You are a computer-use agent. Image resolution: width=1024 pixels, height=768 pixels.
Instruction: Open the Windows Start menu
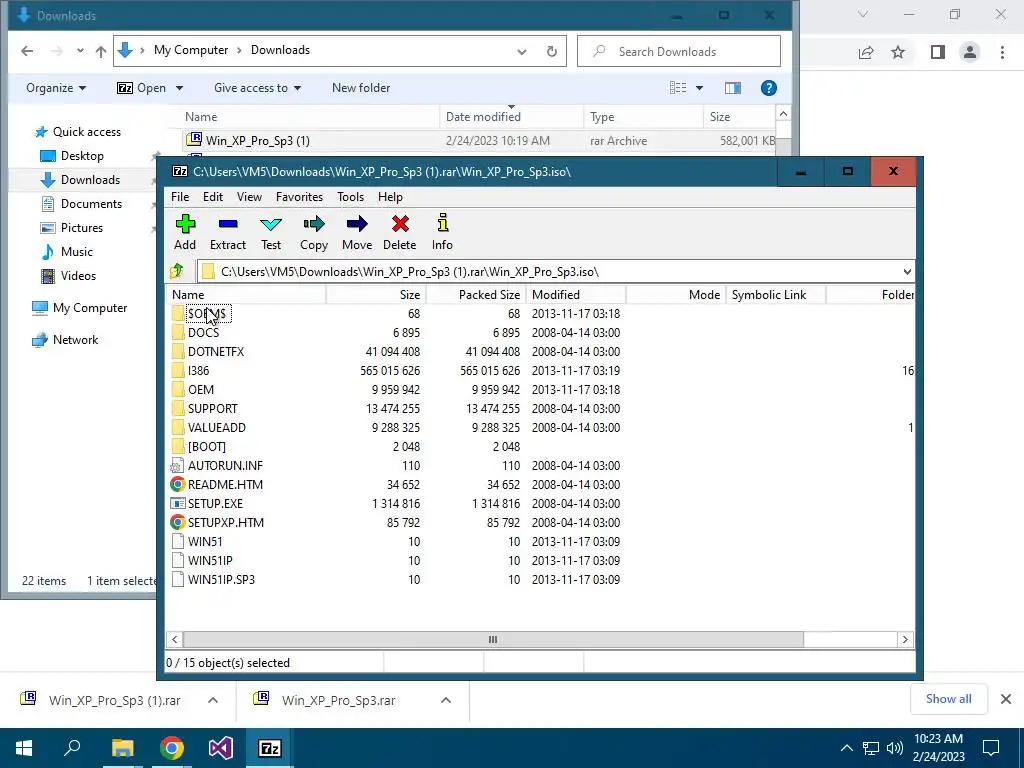pyautogui.click(x=24, y=748)
